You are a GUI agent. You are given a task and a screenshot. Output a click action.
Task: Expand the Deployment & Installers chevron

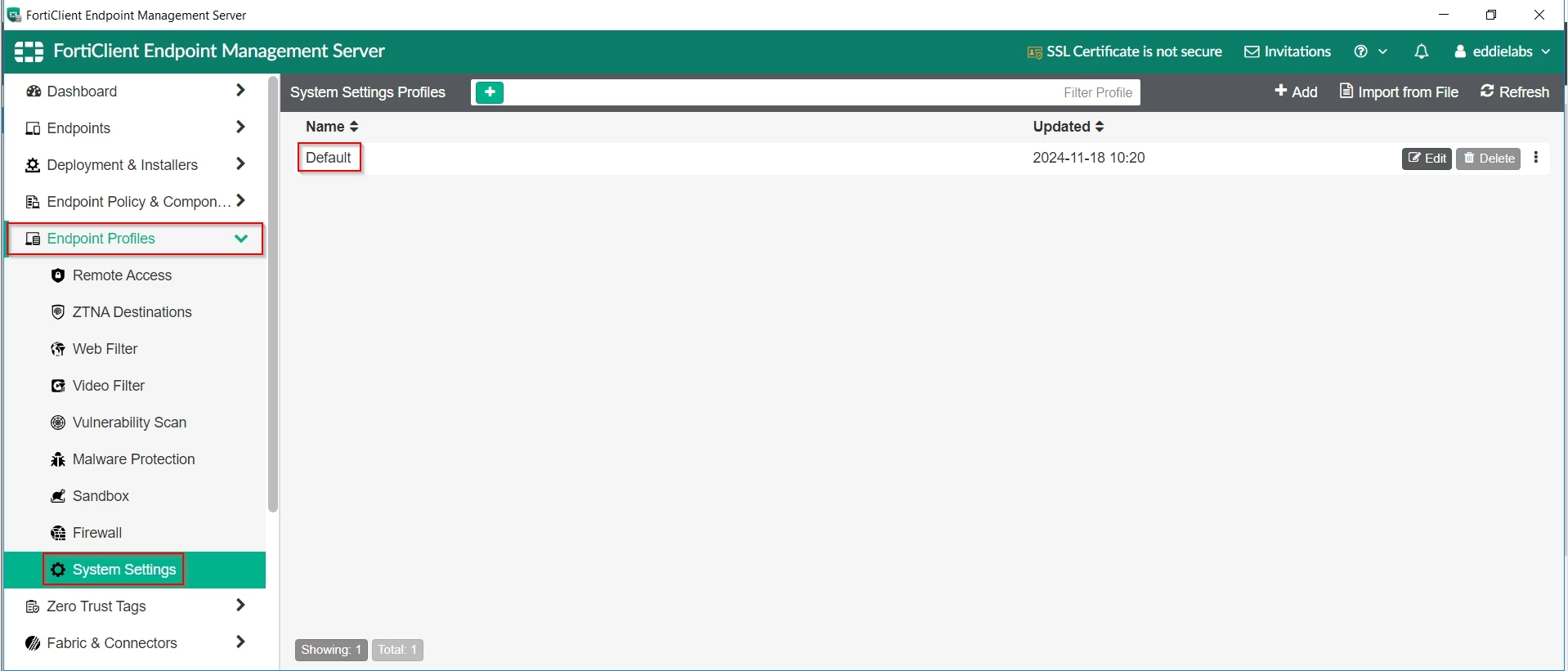(240, 164)
